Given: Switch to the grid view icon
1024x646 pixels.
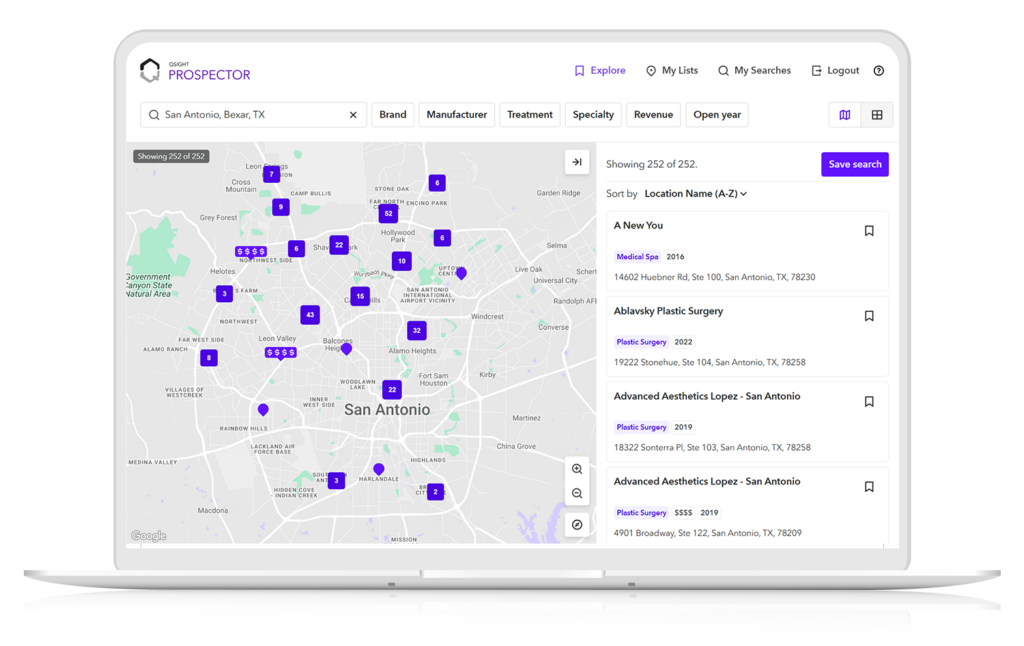Looking at the screenshot, I should (877, 114).
